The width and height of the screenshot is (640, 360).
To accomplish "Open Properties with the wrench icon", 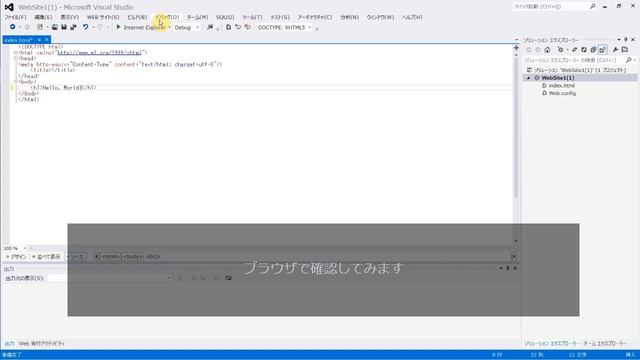I will pyautogui.click(x=616, y=50).
